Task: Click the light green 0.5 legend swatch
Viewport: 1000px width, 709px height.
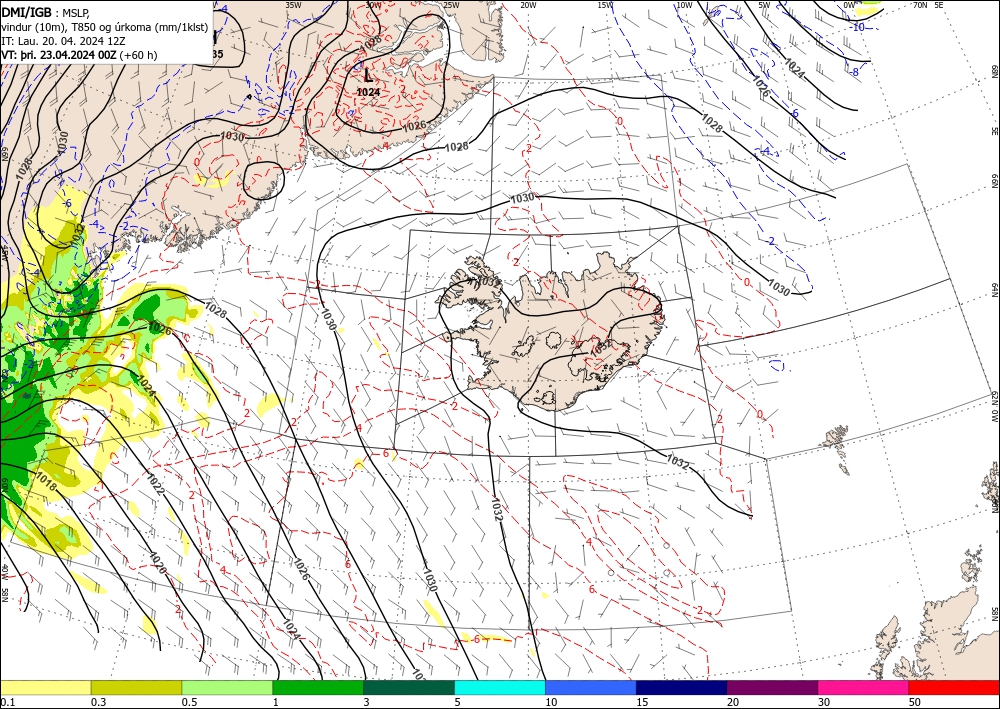Action: (227, 687)
